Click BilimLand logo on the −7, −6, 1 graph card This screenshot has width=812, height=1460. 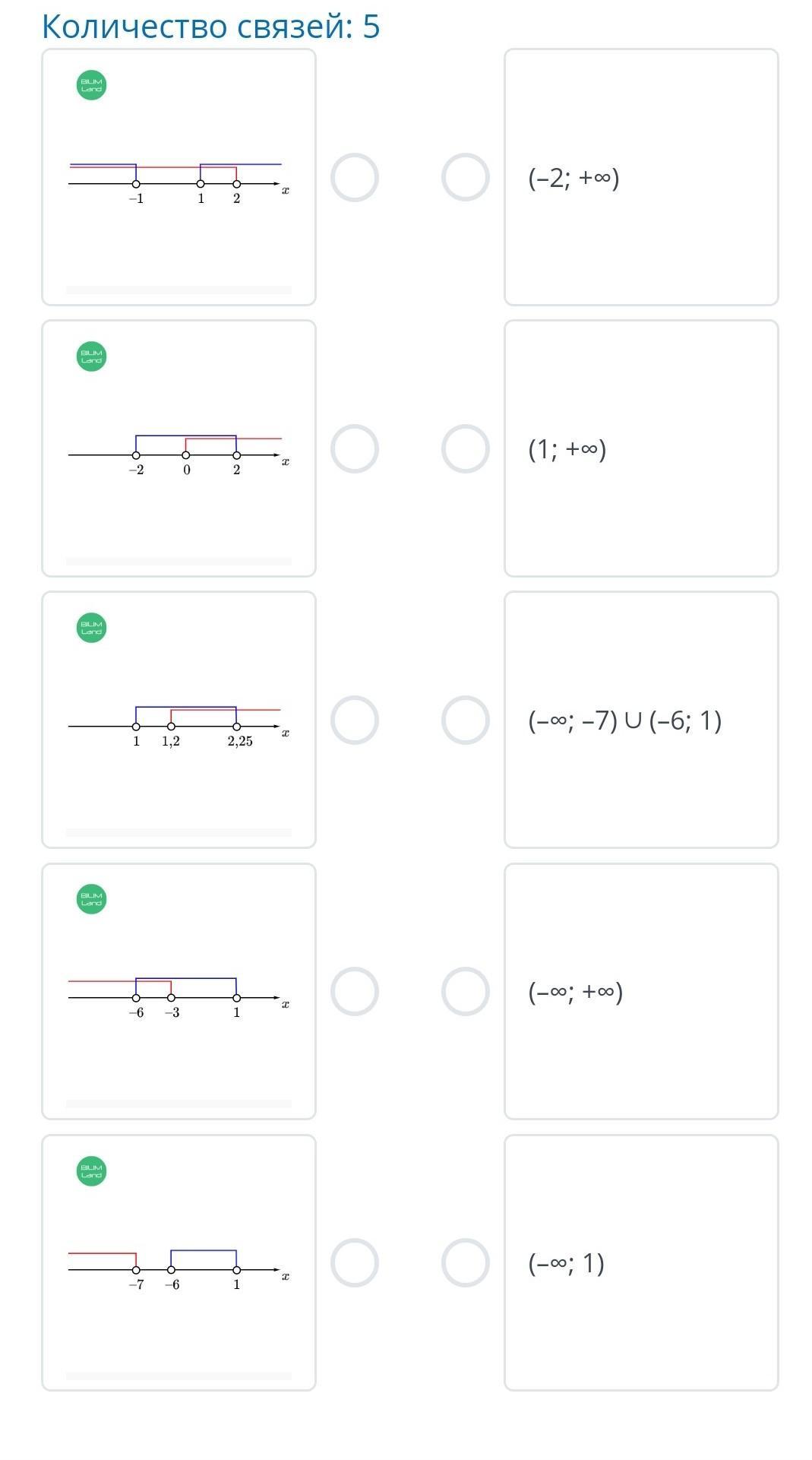click(91, 1171)
